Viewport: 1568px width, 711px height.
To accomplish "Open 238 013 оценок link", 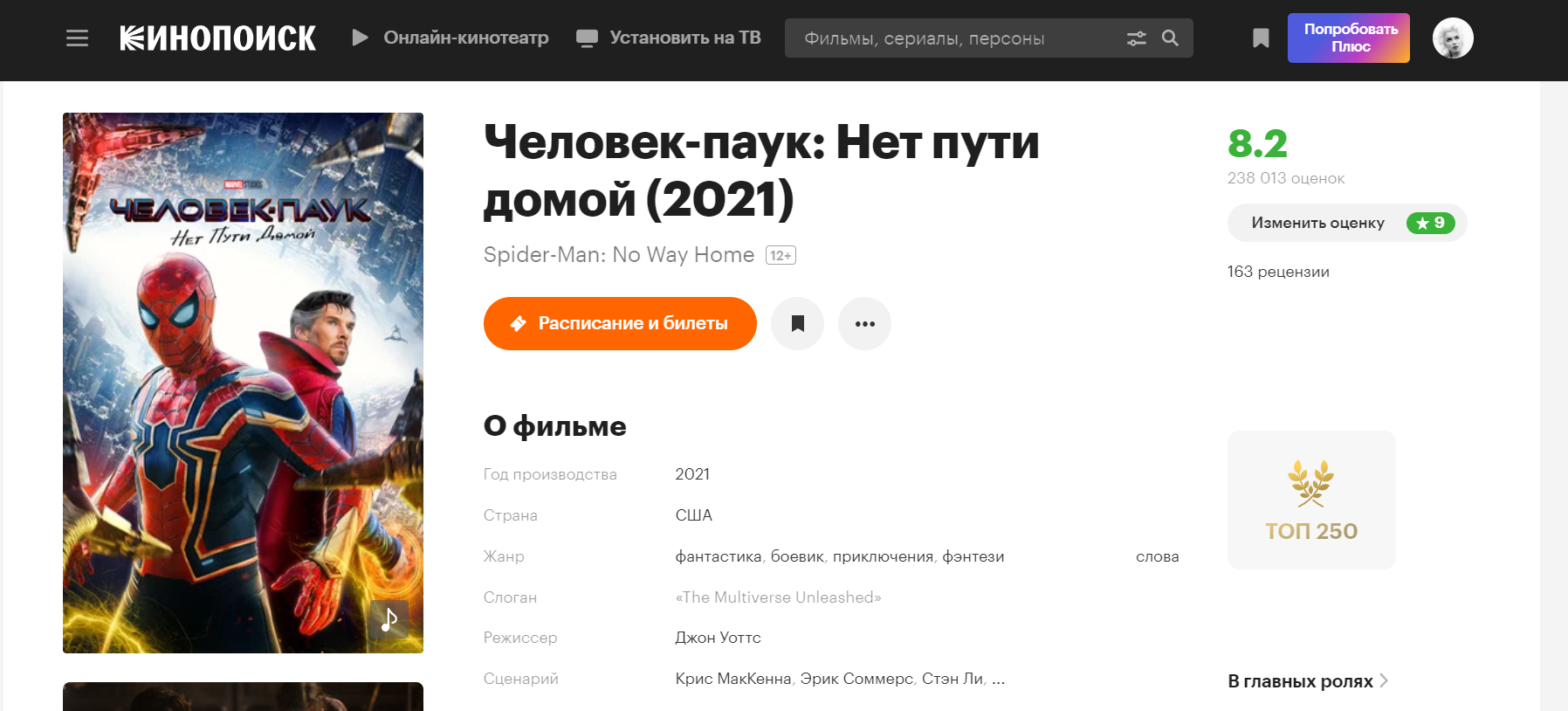I will (1286, 178).
